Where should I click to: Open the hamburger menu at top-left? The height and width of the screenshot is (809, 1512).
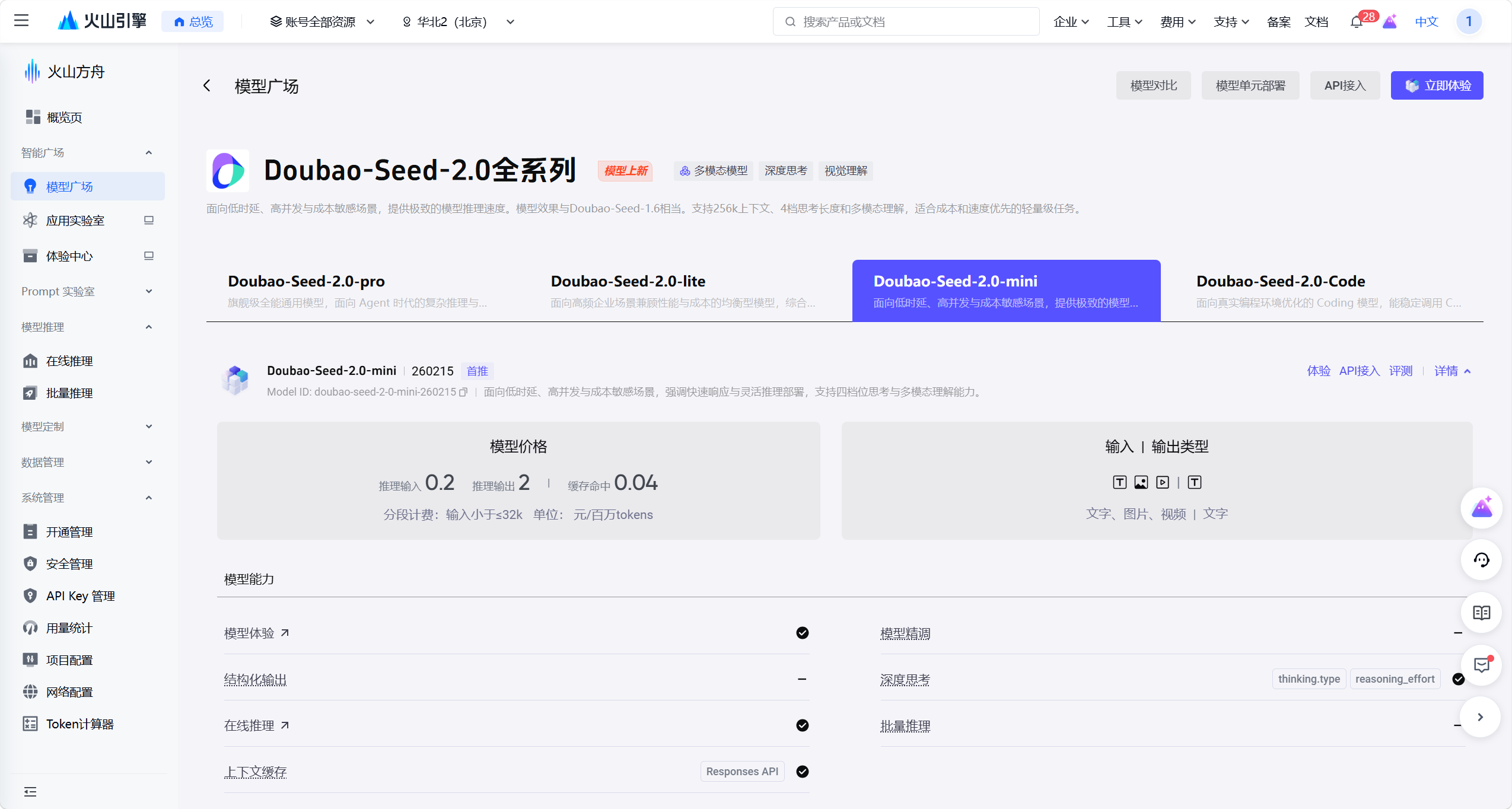point(21,21)
